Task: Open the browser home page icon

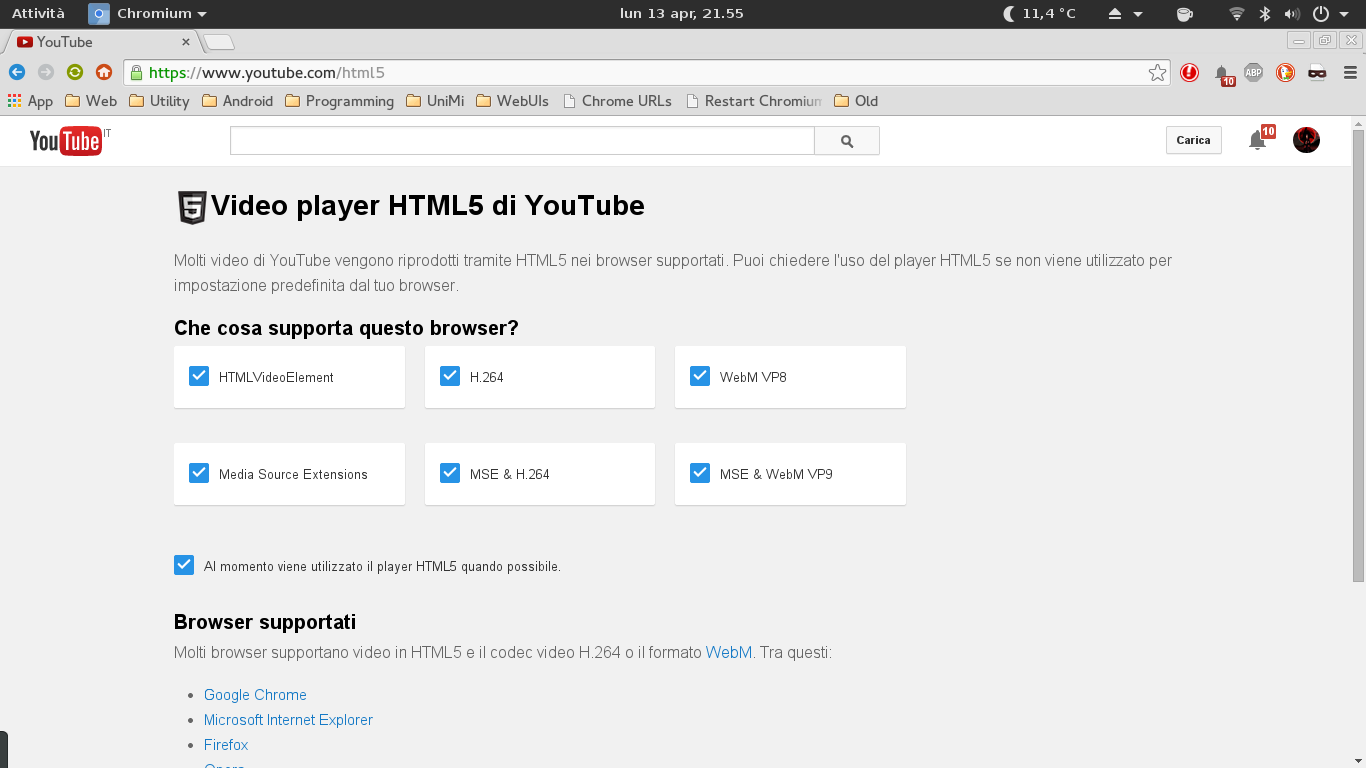Action: click(x=103, y=72)
